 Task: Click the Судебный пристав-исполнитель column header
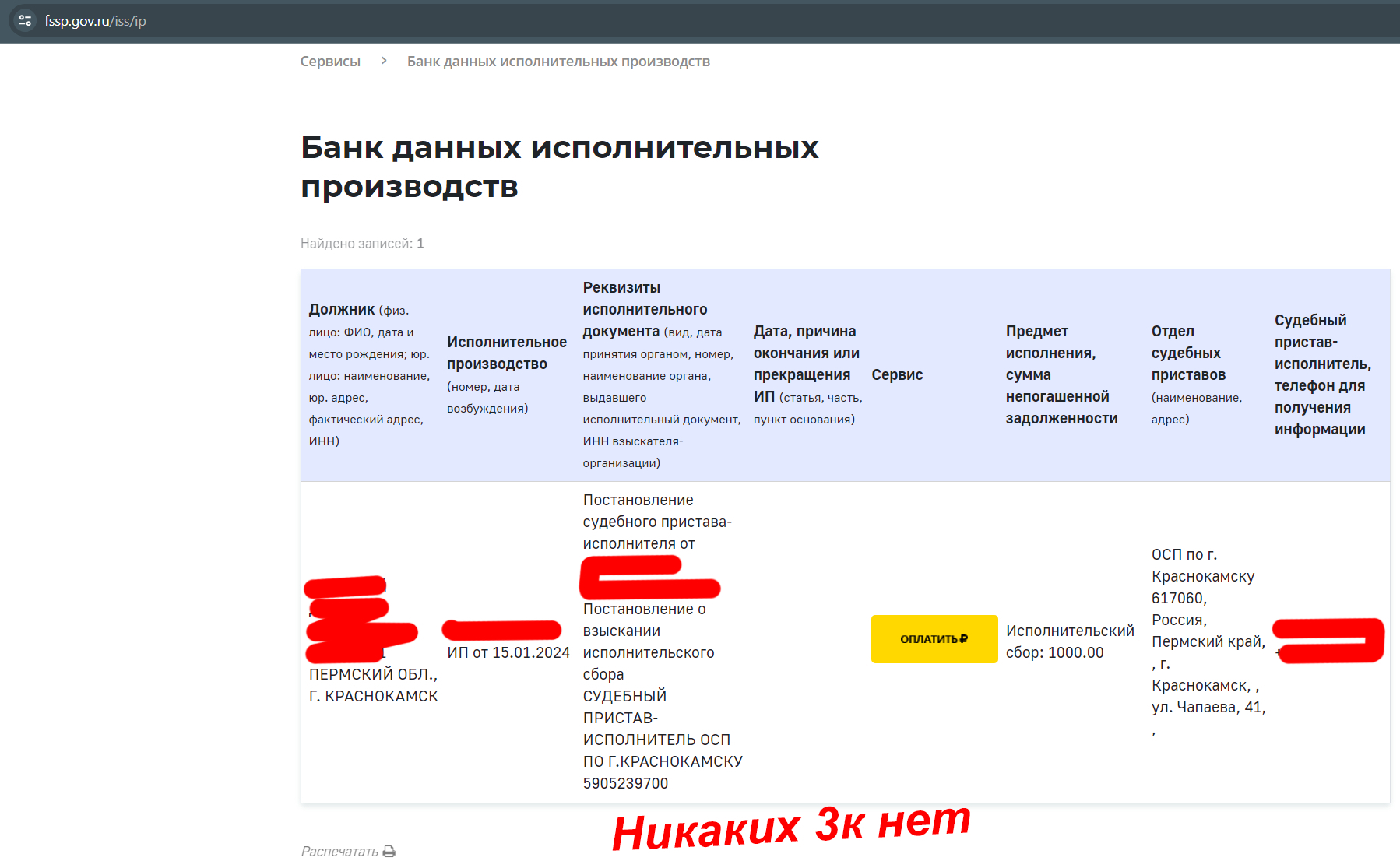click(x=1322, y=374)
